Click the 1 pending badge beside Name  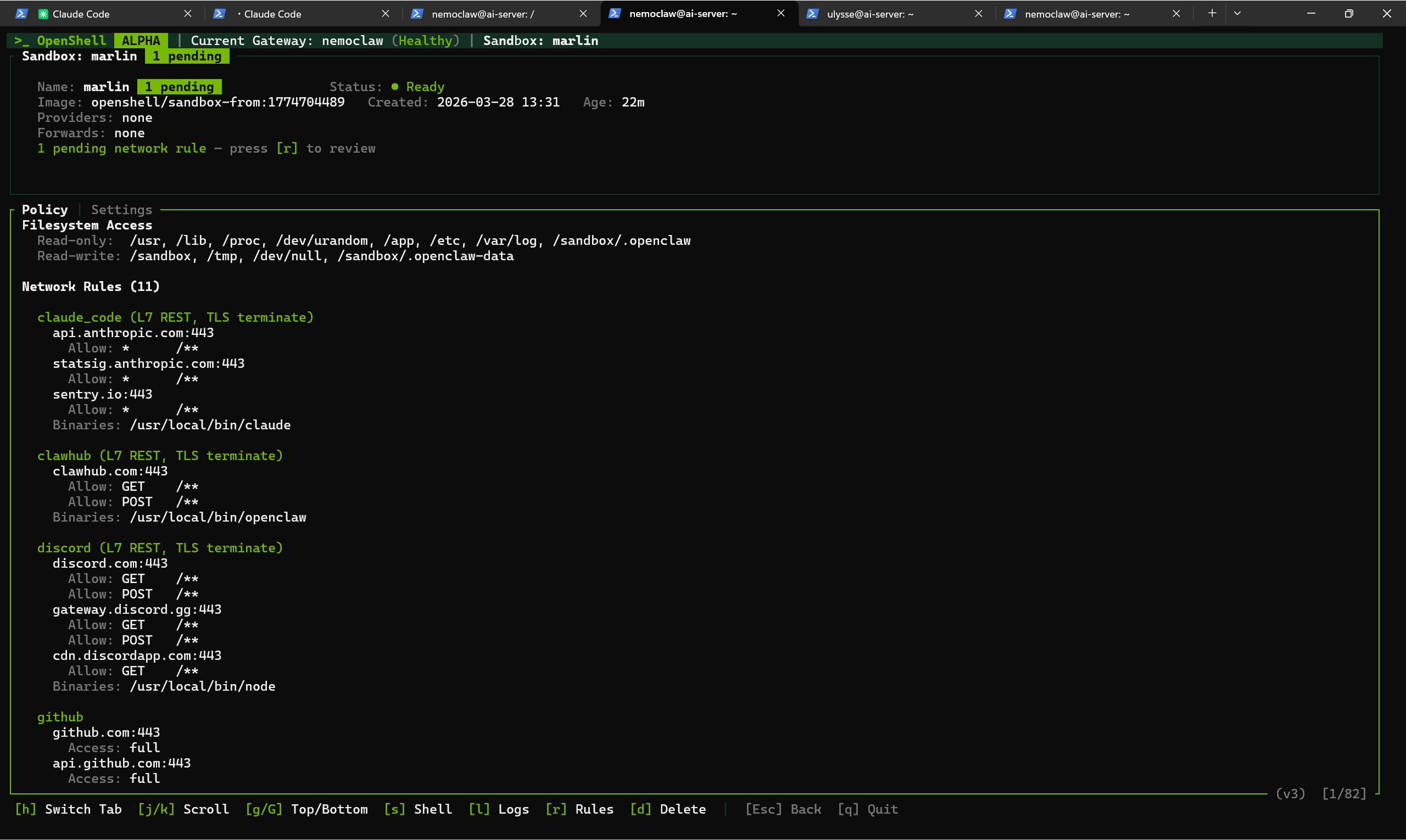coord(179,87)
